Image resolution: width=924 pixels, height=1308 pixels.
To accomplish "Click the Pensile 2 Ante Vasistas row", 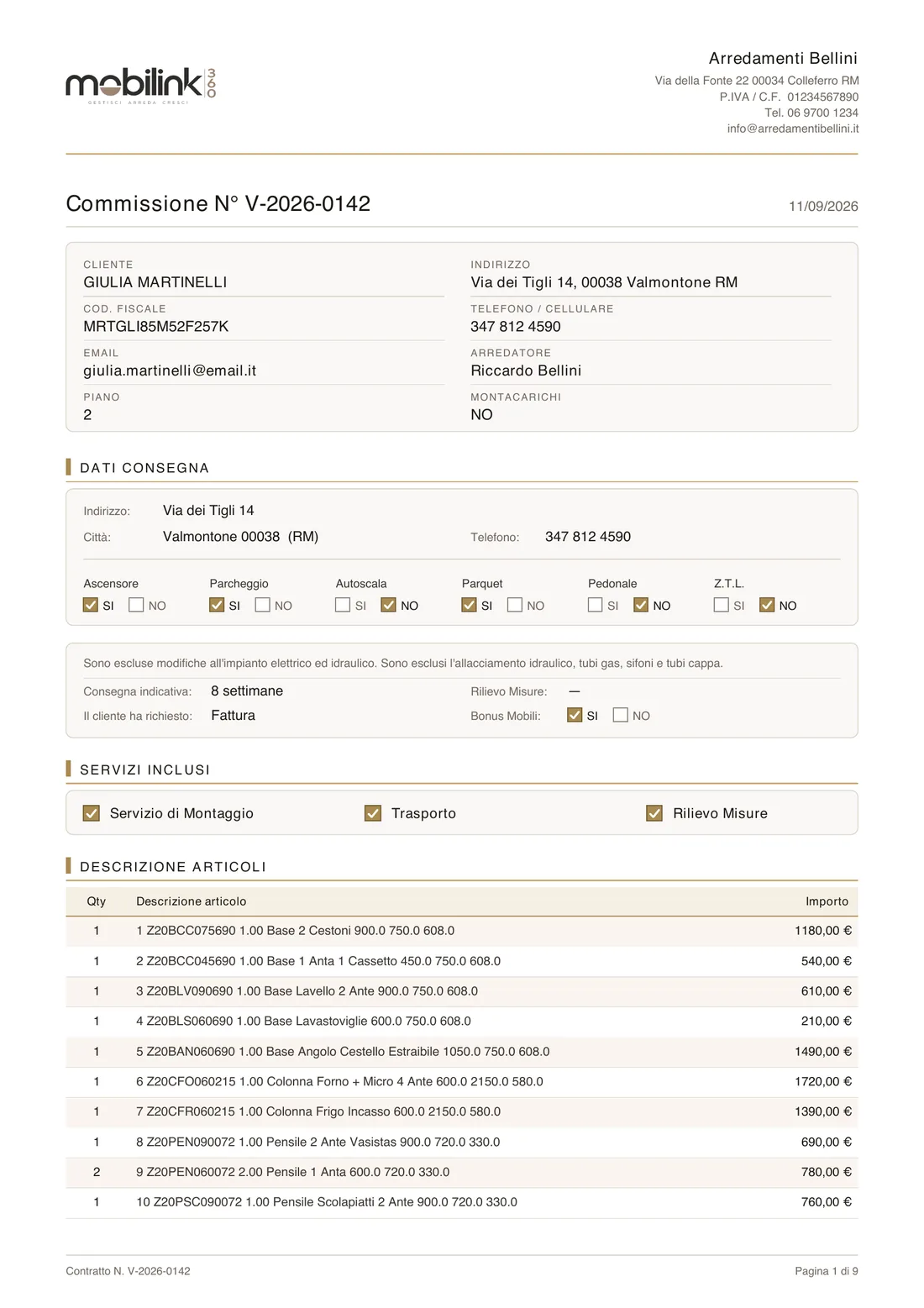I will click(462, 1142).
